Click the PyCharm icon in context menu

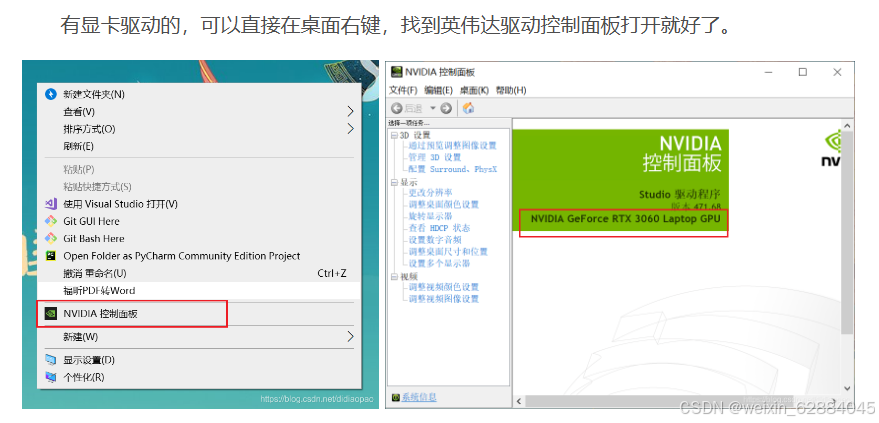(51, 256)
